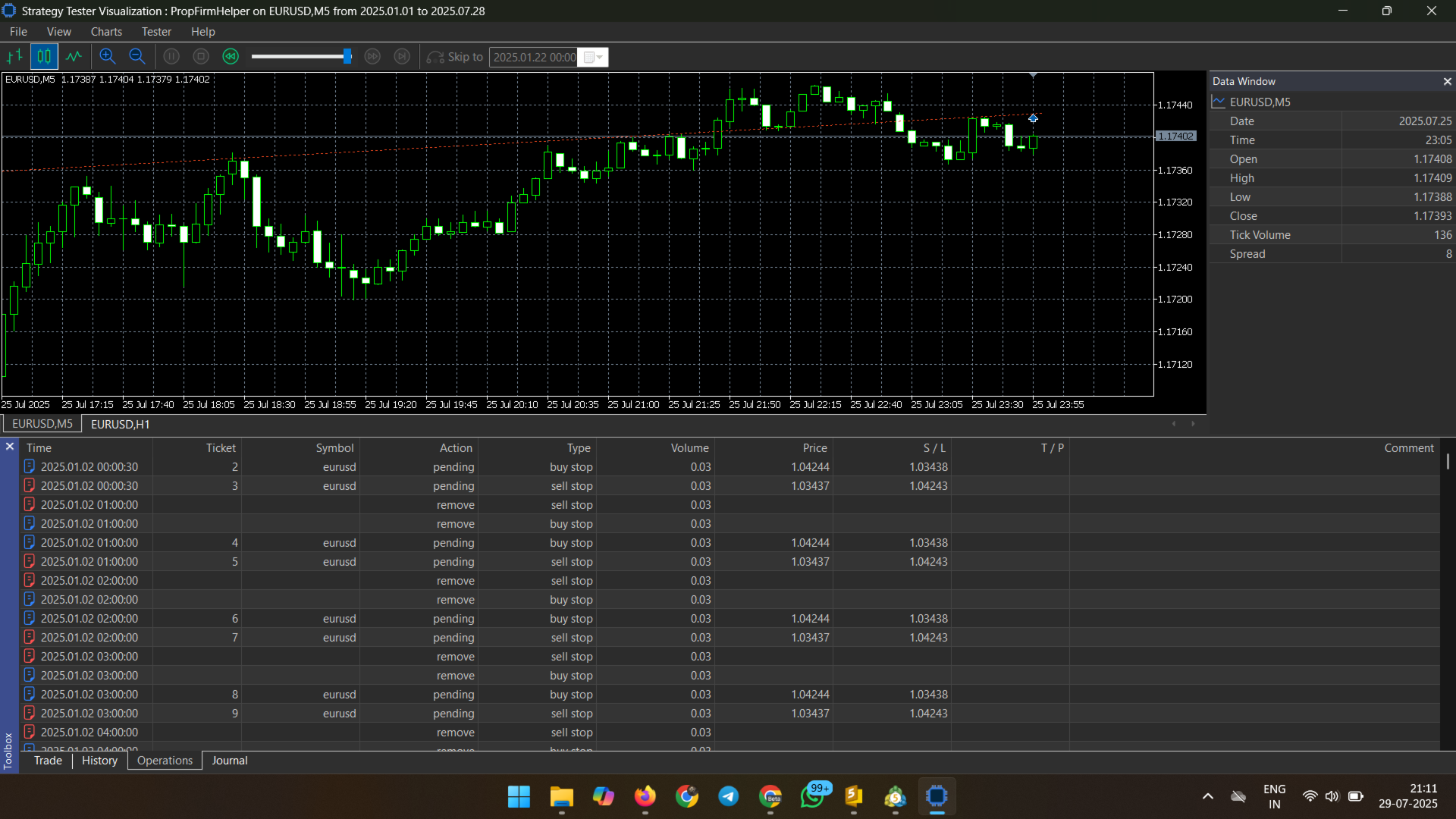Viewport: 1456px width, 819px height.
Task: Click the fast-forward playback button
Action: 372,56
